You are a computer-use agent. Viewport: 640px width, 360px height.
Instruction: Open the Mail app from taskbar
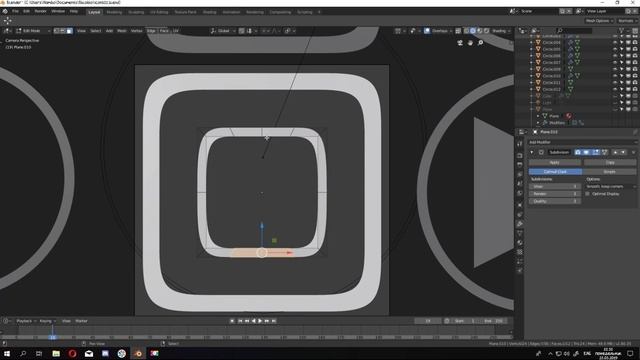pos(89,353)
